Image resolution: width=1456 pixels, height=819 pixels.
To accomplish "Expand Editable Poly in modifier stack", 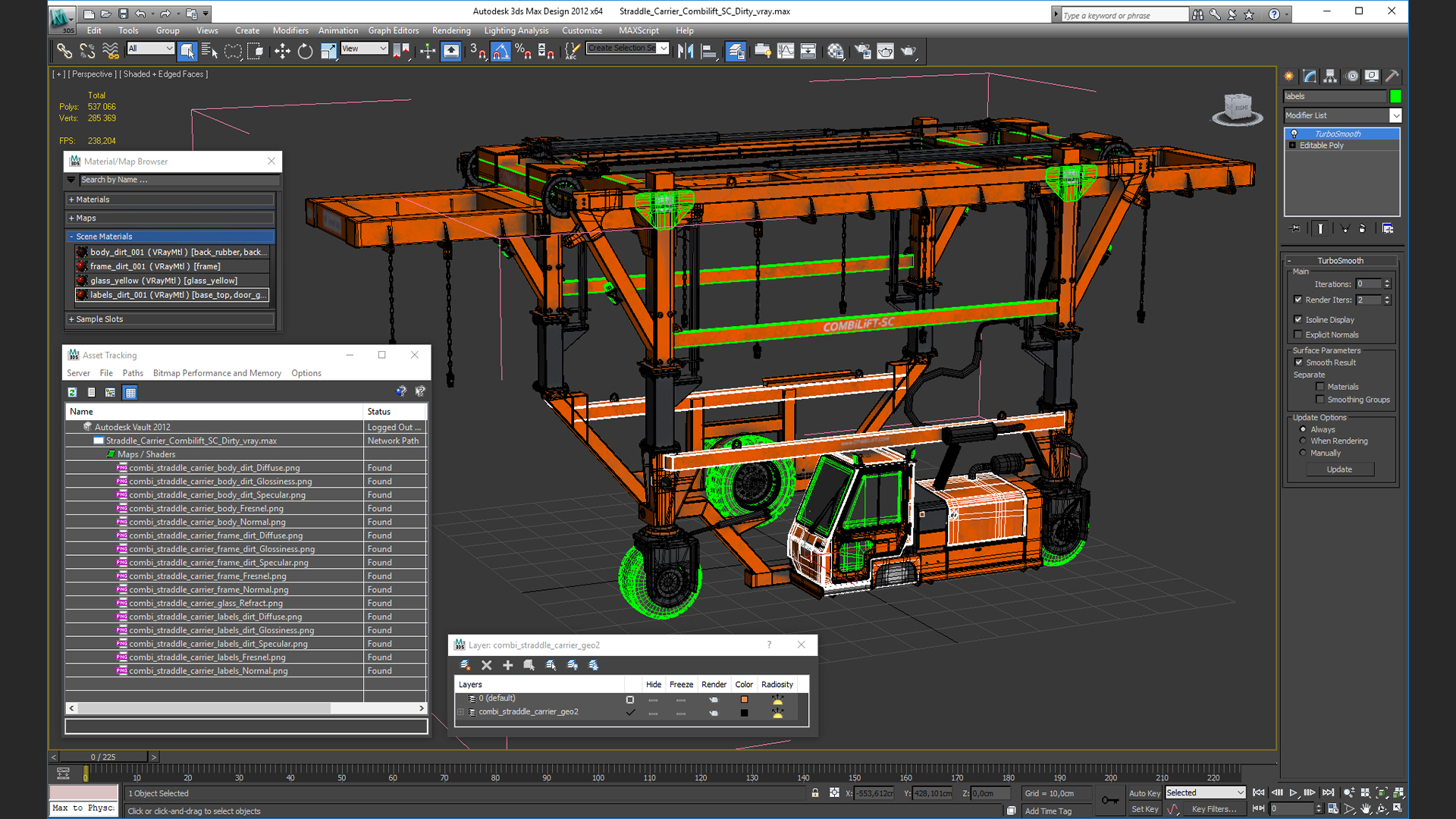I will point(1292,145).
